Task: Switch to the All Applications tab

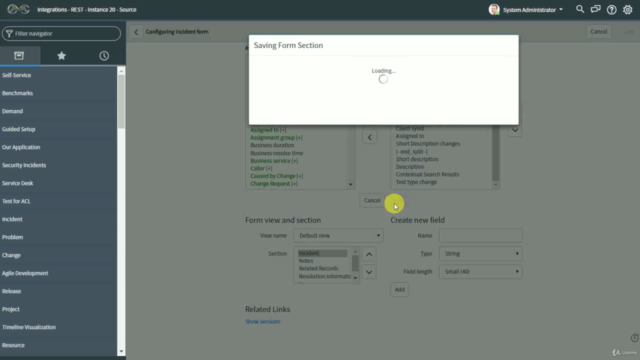Action: [x=19, y=56]
